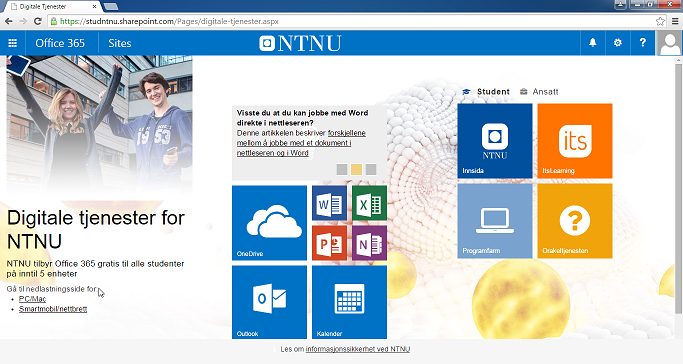Viewport: 683px width, 364px height.
Task: Open the Programfarm tile
Action: pyautogui.click(x=495, y=221)
